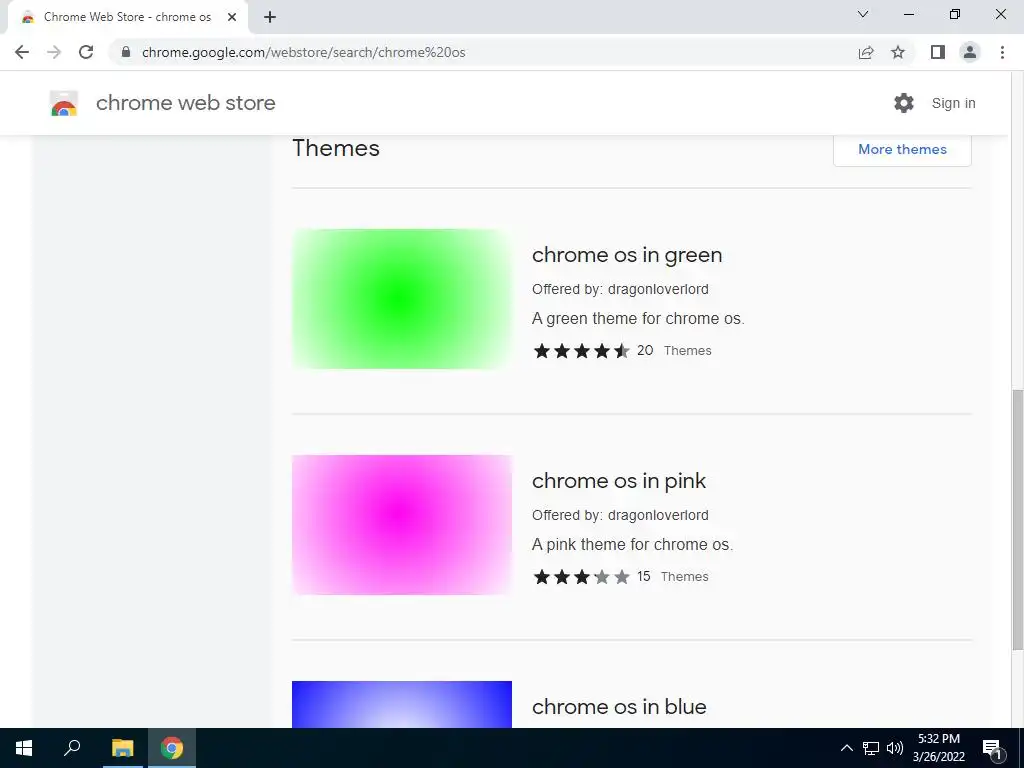The height and width of the screenshot is (768, 1024).
Task: Show hidden system tray icons
Action: click(846, 748)
